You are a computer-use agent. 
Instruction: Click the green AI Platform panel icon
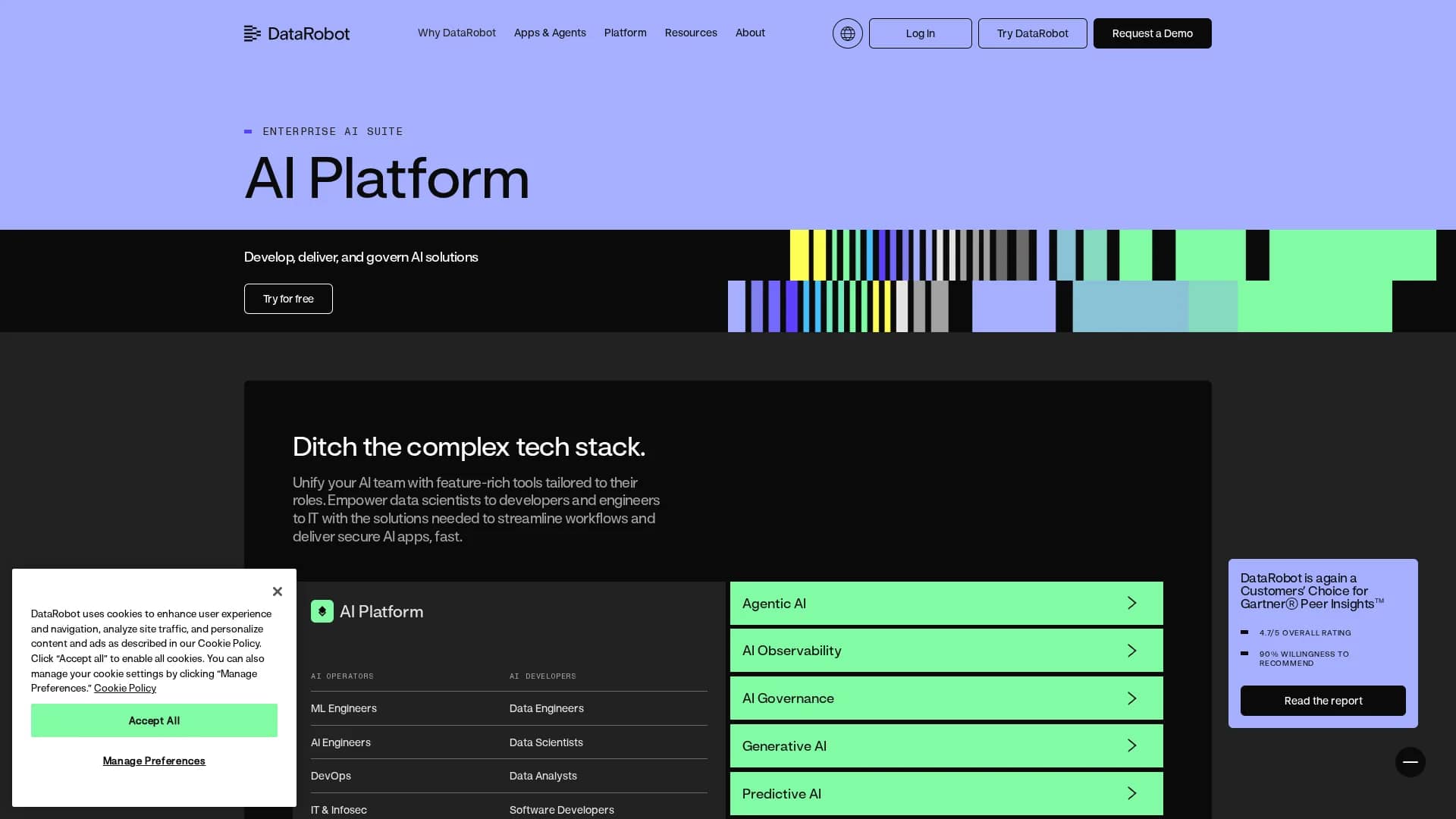pyautogui.click(x=322, y=611)
